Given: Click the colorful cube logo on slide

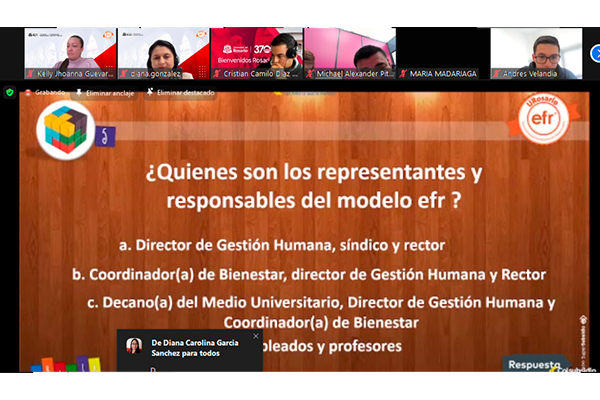Looking at the screenshot, I should [62, 130].
